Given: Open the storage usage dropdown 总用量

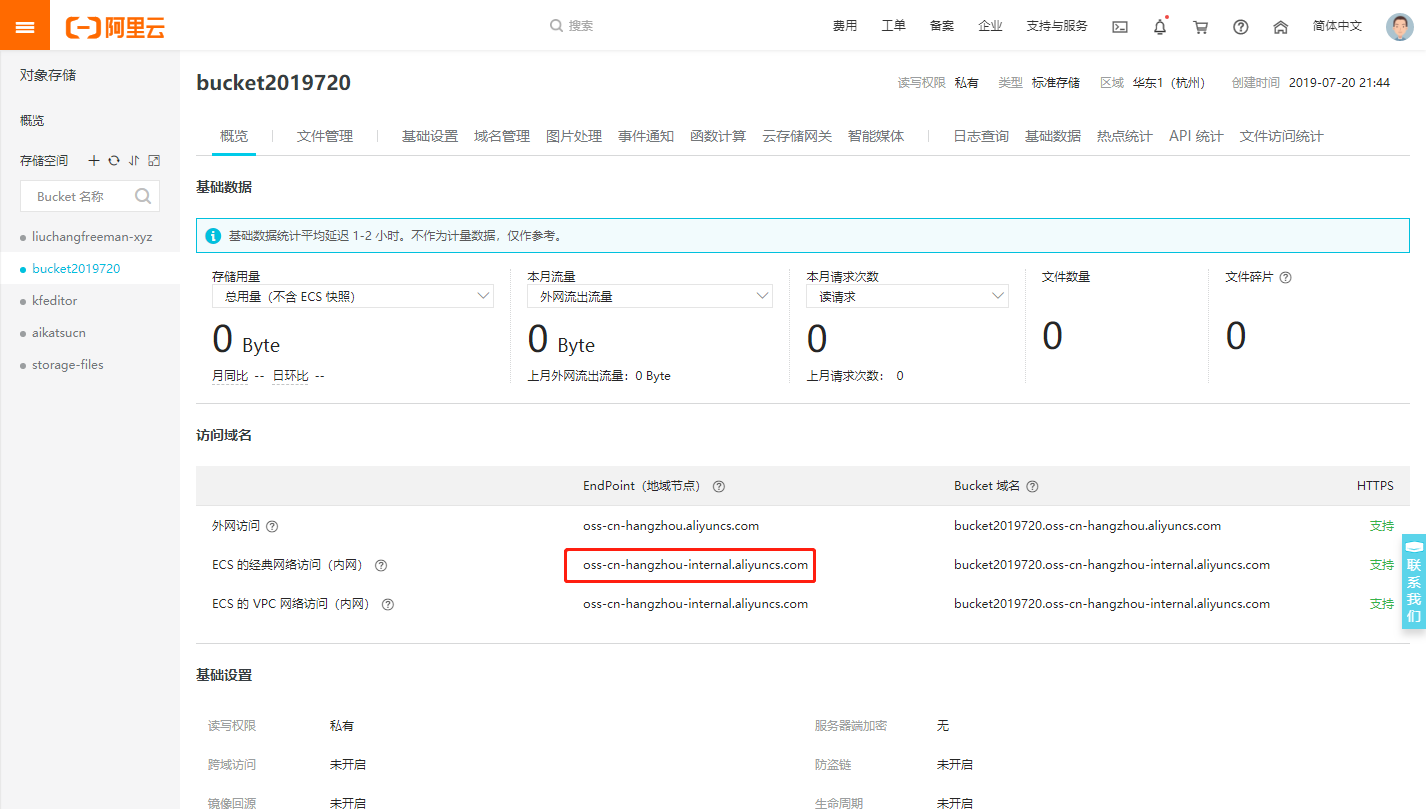Looking at the screenshot, I should [352, 296].
